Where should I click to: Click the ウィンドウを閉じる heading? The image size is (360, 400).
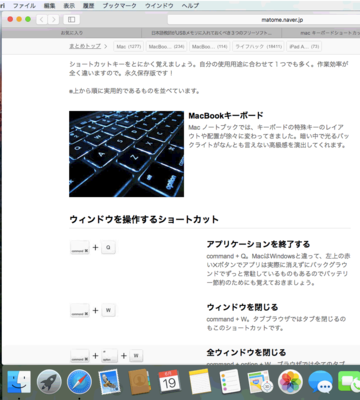click(242, 307)
